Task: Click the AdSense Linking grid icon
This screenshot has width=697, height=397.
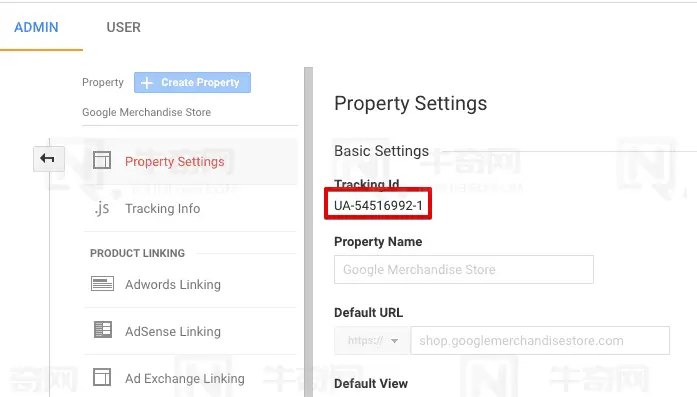Action: click(x=103, y=330)
